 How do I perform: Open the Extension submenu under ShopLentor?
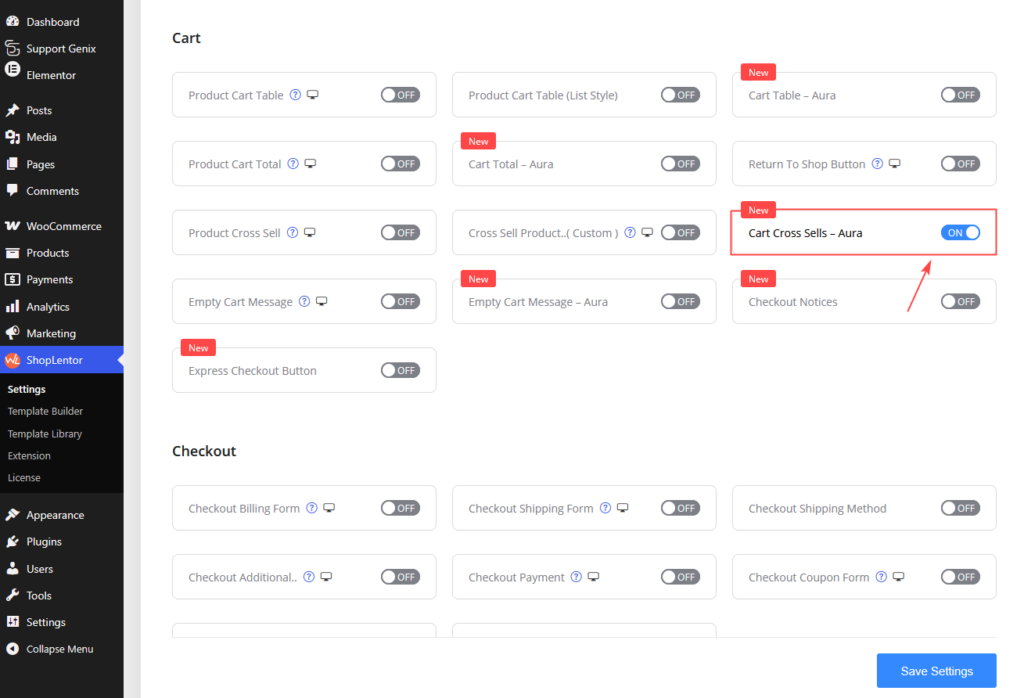29,455
